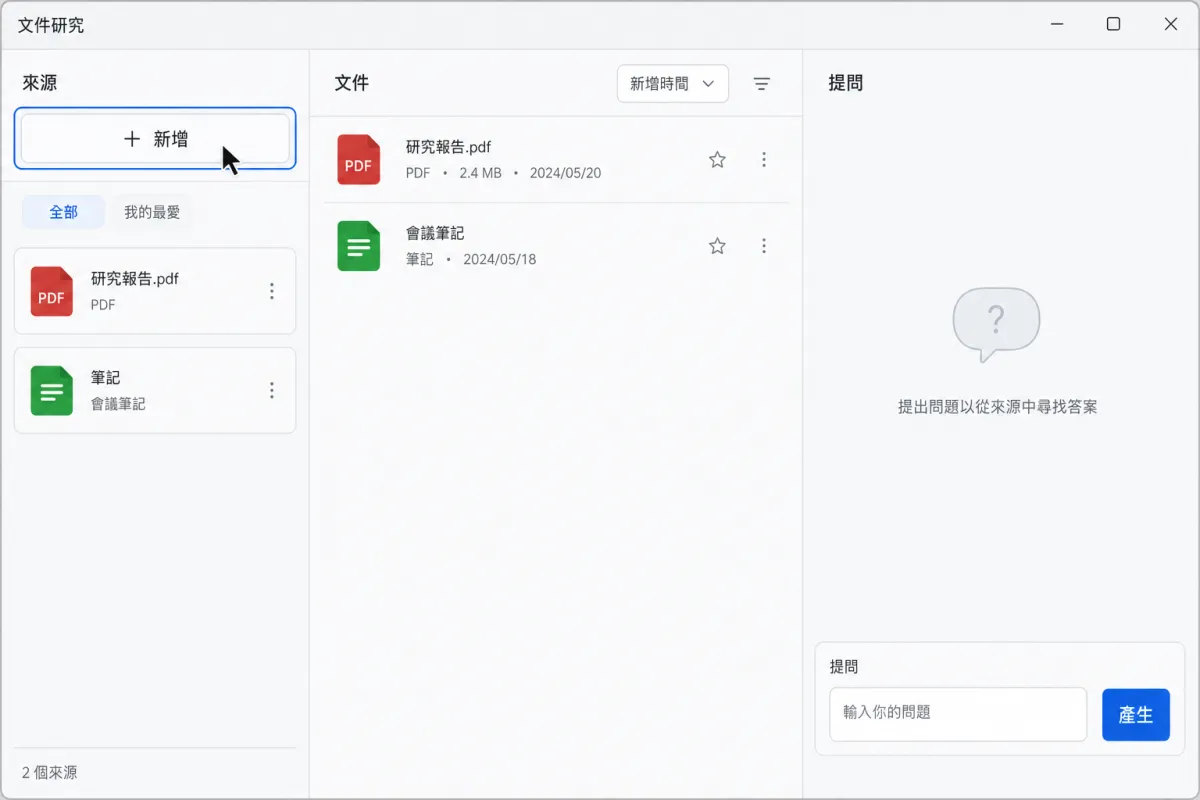Click the 輸入你的問題 input field

tap(958, 714)
